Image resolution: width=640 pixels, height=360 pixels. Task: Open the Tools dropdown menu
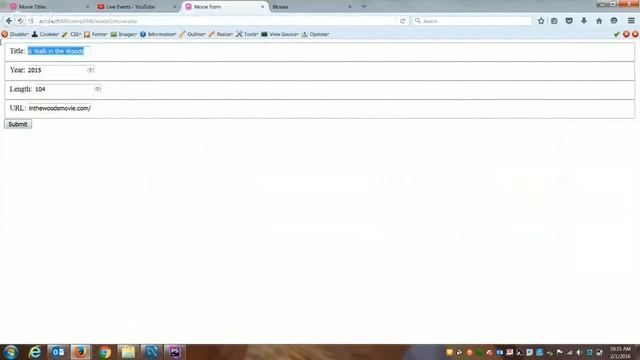[x=247, y=34]
